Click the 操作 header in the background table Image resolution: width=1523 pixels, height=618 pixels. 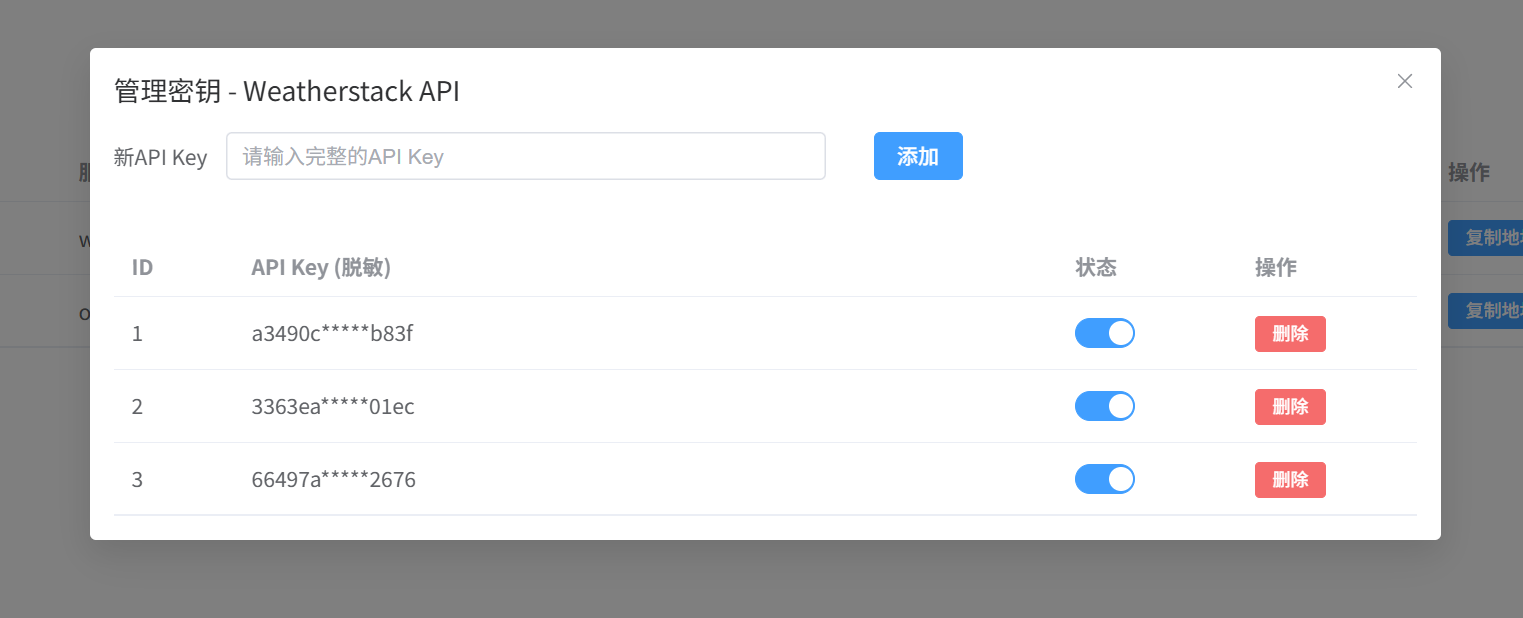[x=1470, y=171]
